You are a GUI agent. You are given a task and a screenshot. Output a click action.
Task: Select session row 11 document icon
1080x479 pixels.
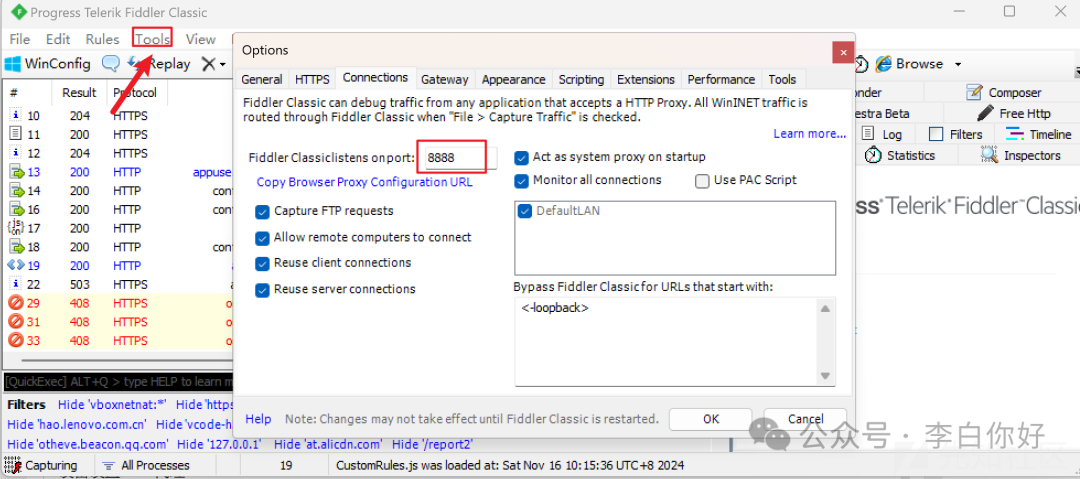[16, 134]
